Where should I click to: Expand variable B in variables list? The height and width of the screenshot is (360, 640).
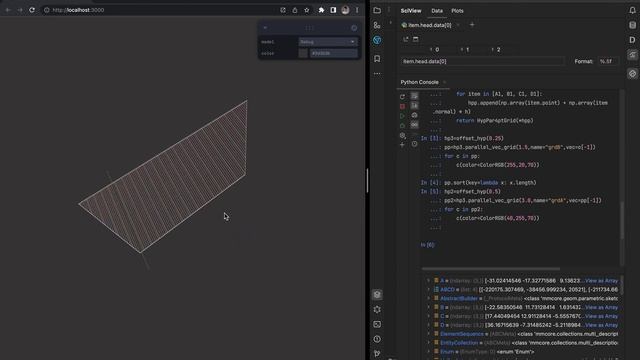pyautogui.click(x=429, y=307)
